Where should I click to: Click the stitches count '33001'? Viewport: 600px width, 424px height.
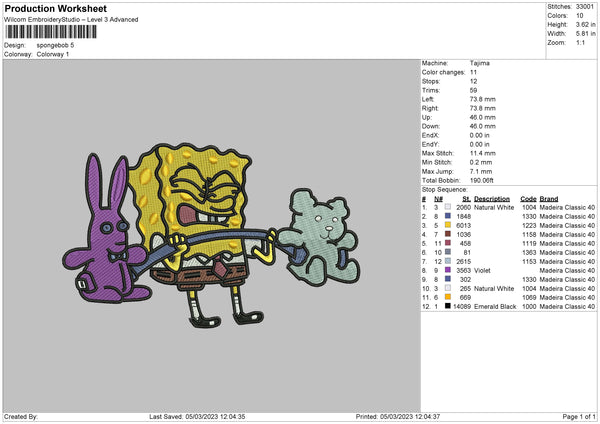[x=585, y=7]
